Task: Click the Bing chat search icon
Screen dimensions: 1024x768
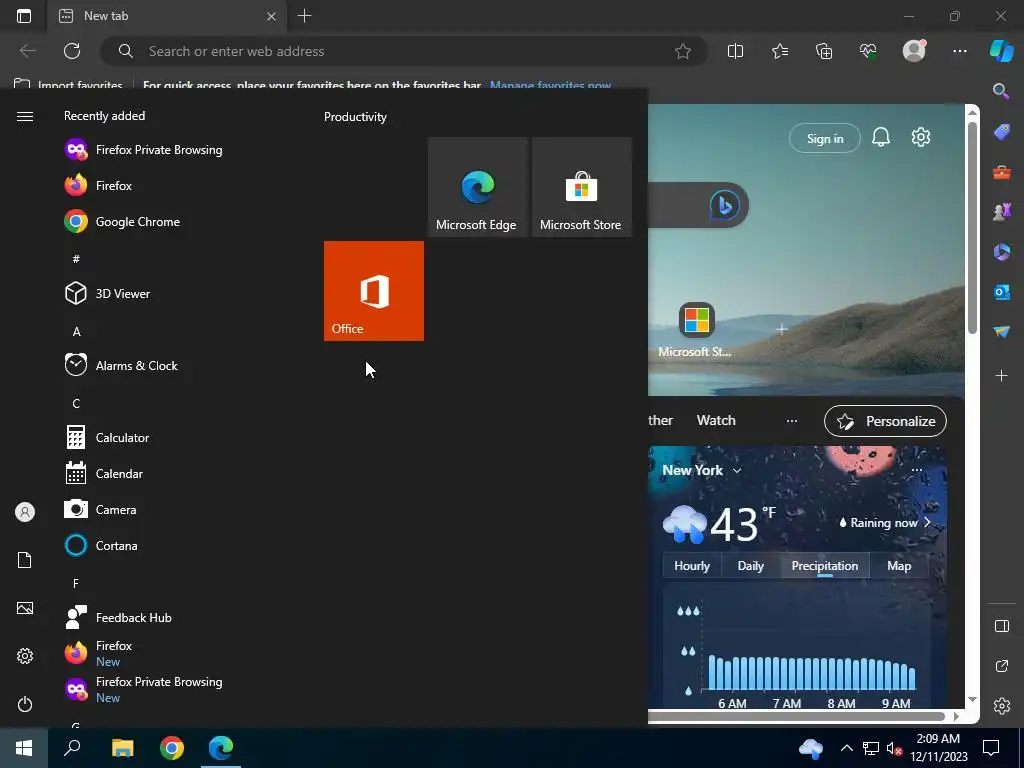Action: click(x=725, y=205)
